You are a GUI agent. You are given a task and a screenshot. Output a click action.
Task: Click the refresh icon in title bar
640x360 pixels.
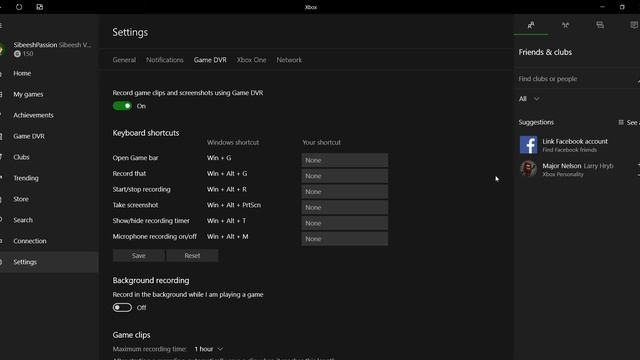[x=19, y=7]
